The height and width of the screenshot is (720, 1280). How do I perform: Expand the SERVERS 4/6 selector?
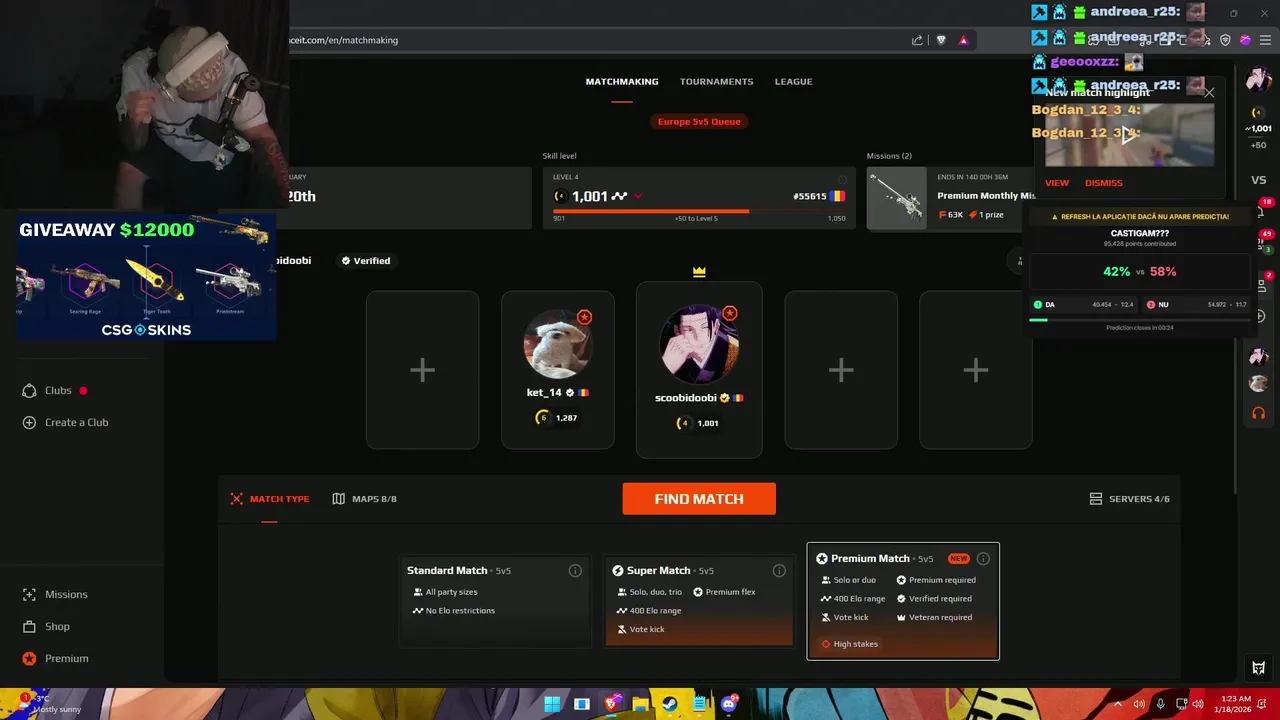pos(1129,499)
